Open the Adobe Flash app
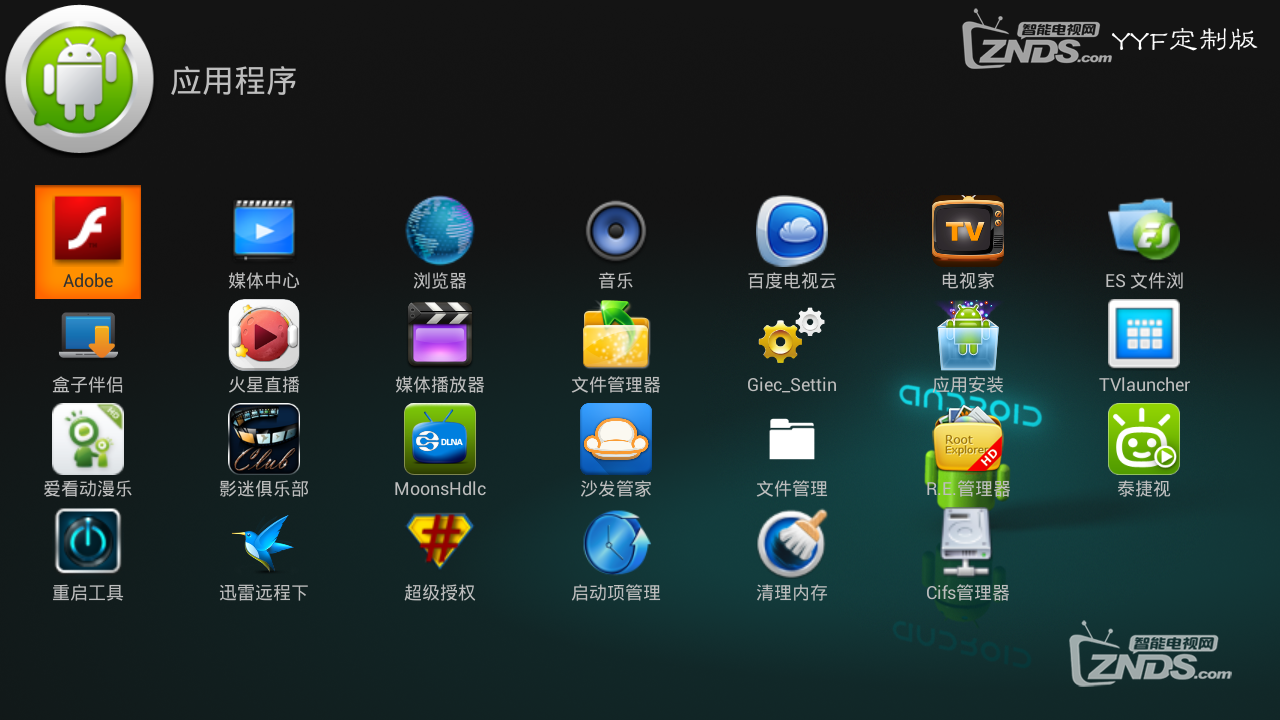The height and width of the screenshot is (720, 1280). pyautogui.click(x=88, y=242)
